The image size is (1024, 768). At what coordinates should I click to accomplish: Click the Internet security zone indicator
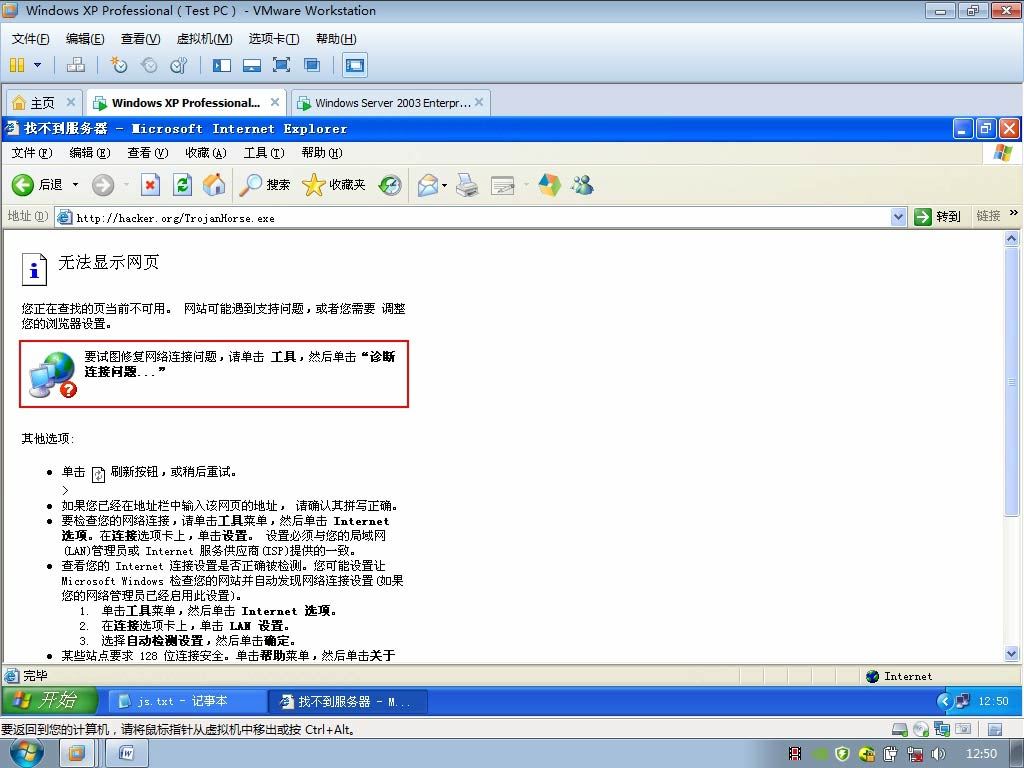tap(899, 676)
